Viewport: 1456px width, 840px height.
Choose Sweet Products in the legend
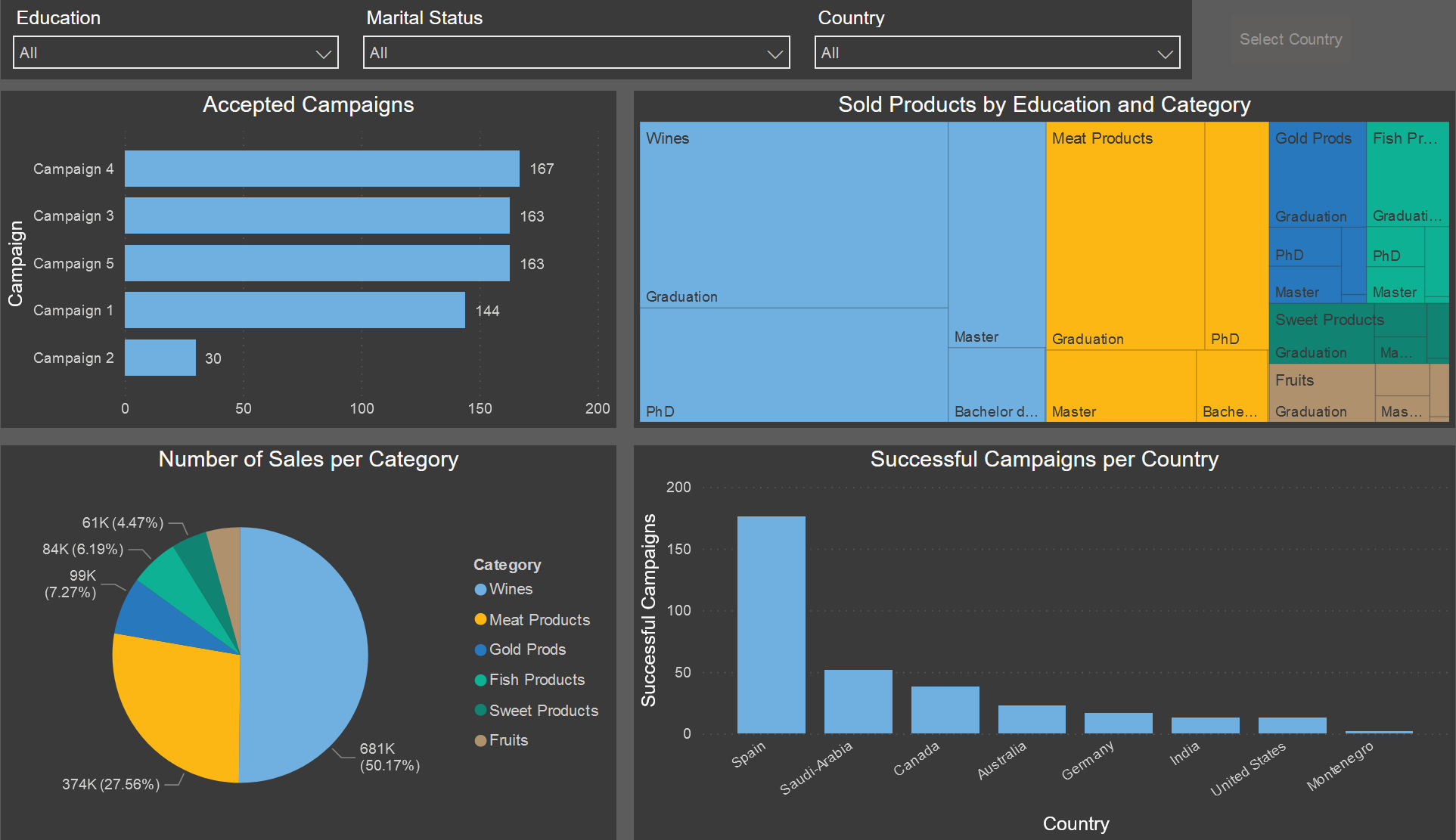coord(543,711)
